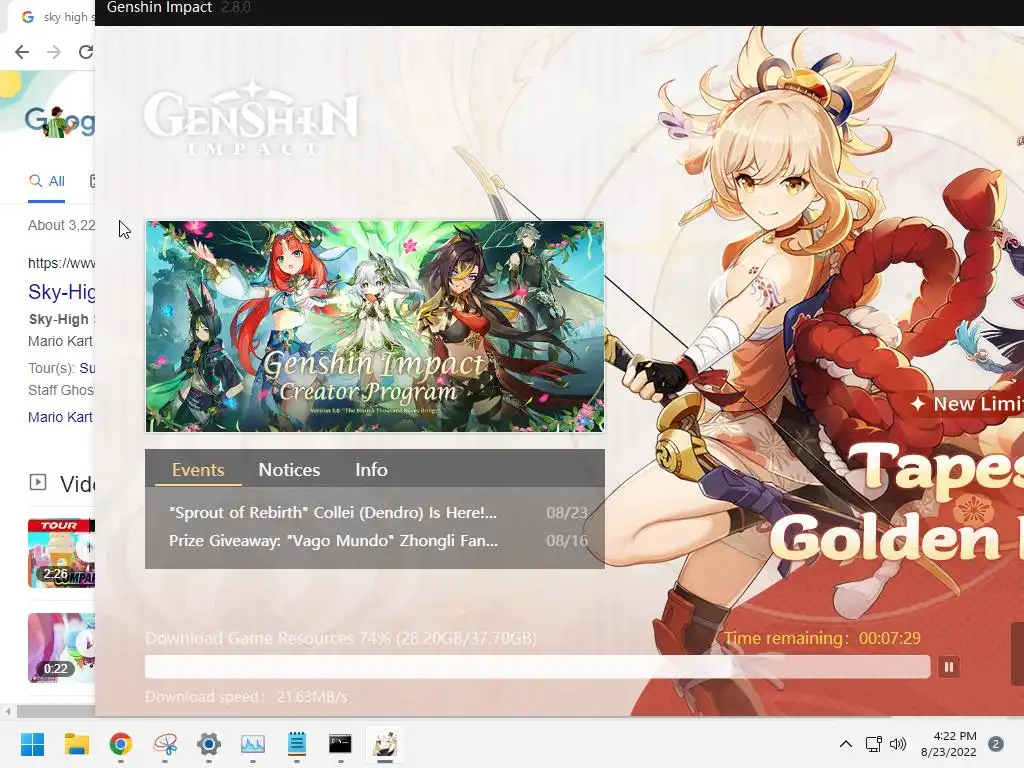
Task: Switch to the Events tab
Action: 198,470
